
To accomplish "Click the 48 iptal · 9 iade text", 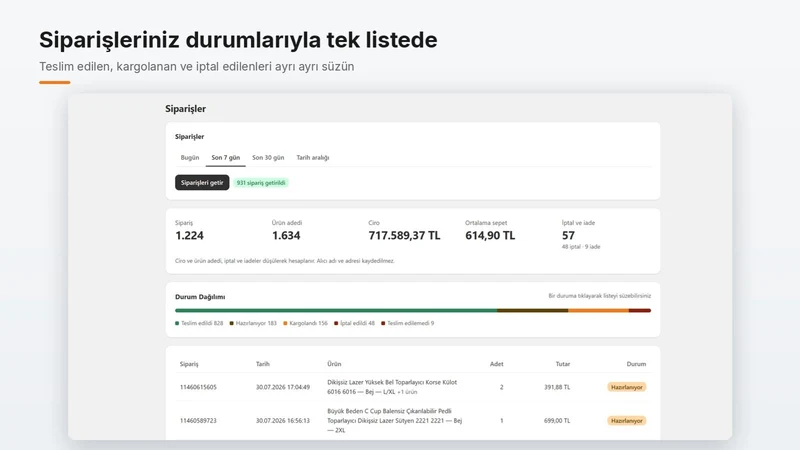I will coord(581,247).
